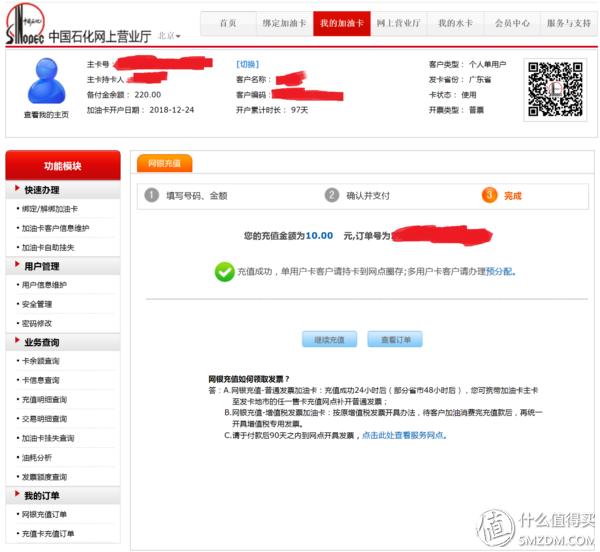Open 加油卡客户信息维护
Screen dimensions: 600x552
pyautogui.click(x=55, y=228)
